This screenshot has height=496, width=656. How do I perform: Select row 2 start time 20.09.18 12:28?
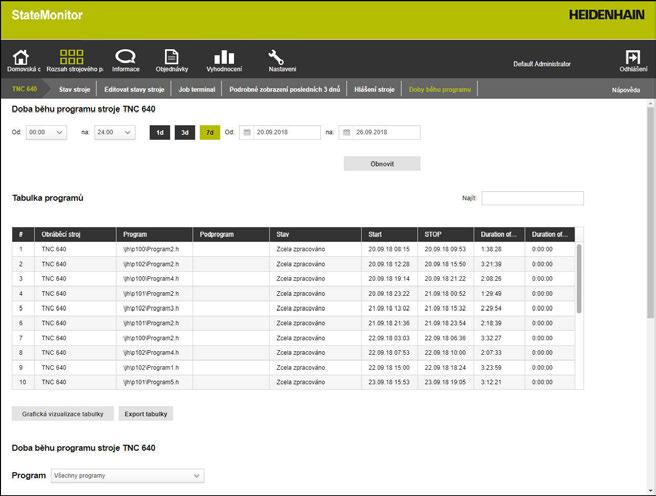(389, 264)
